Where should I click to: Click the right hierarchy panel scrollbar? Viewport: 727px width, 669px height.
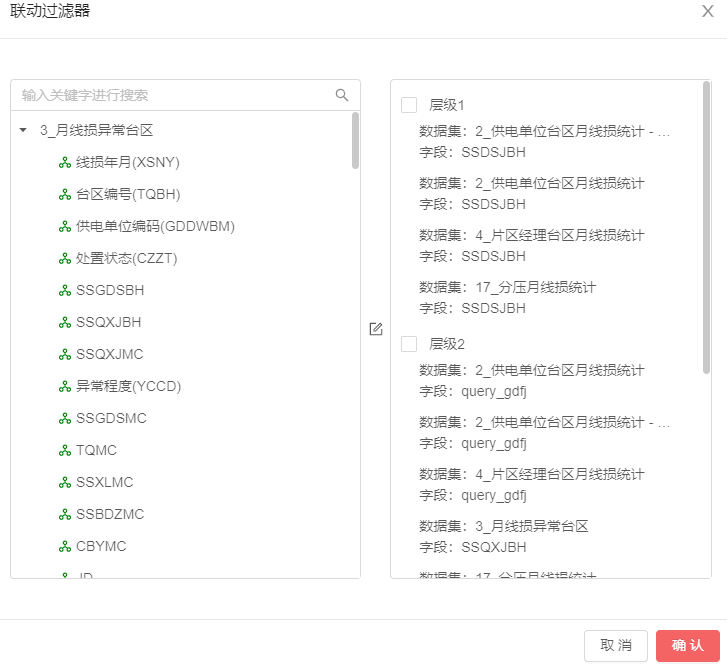tap(706, 225)
